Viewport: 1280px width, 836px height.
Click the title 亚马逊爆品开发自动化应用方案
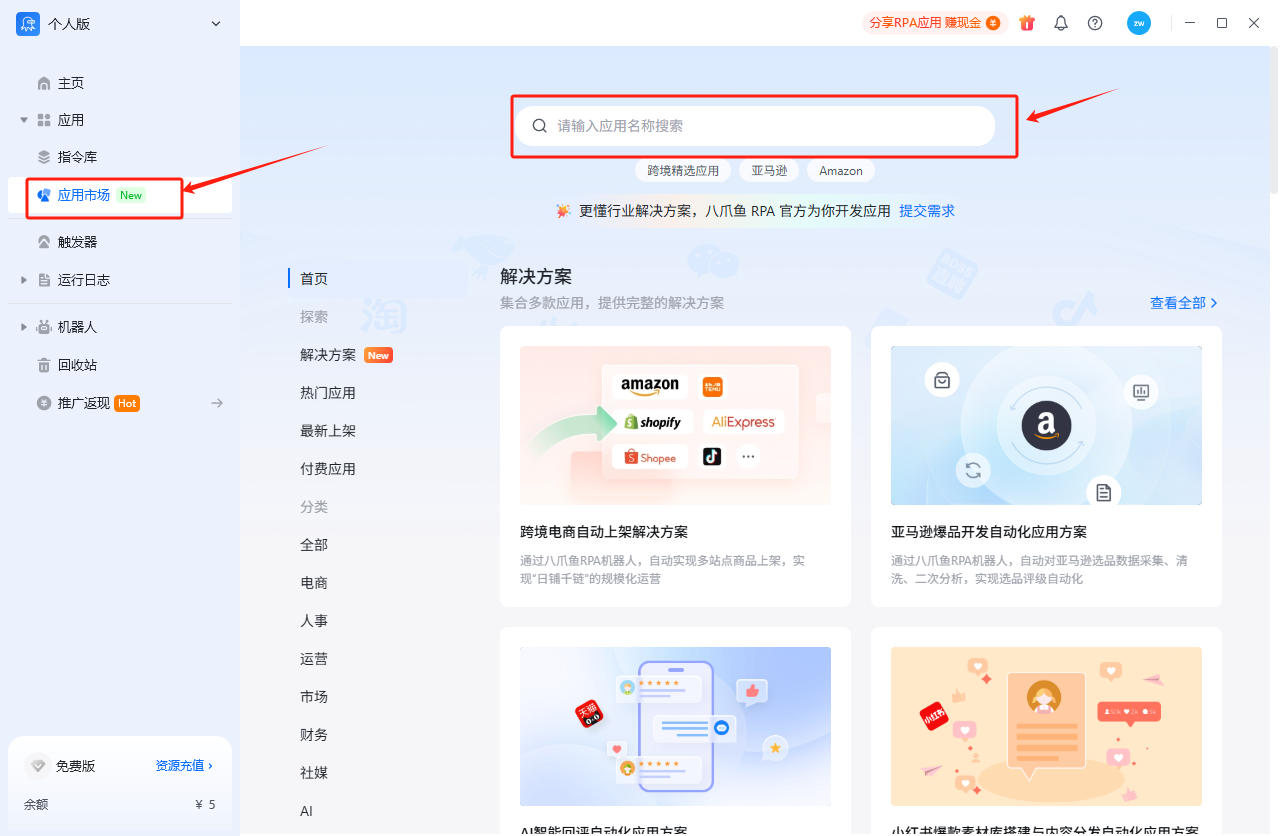(989, 532)
